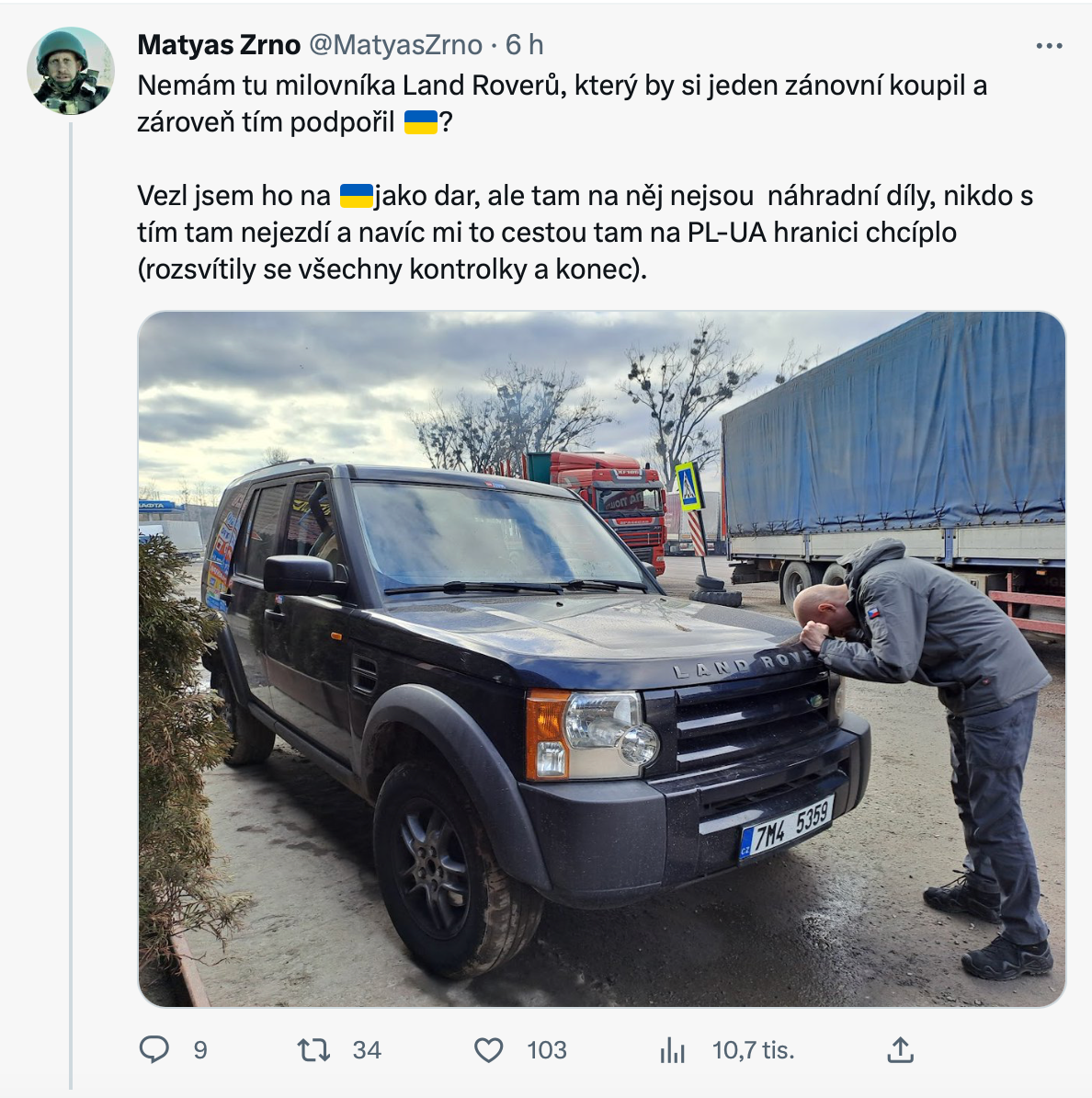Click the tweet text starting 'Nemám tu milovníka'
1092x1098 pixels.
pyautogui.click(x=563, y=104)
